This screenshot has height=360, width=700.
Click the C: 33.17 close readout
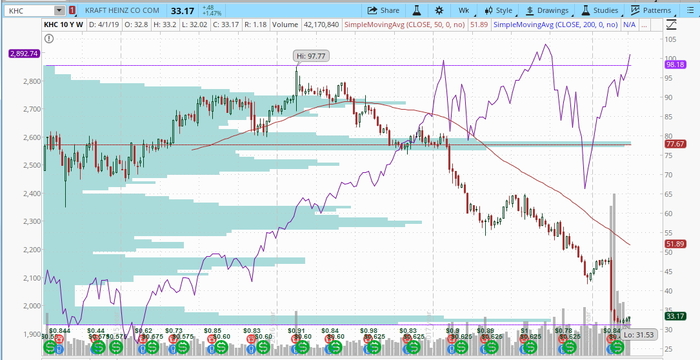225,25
